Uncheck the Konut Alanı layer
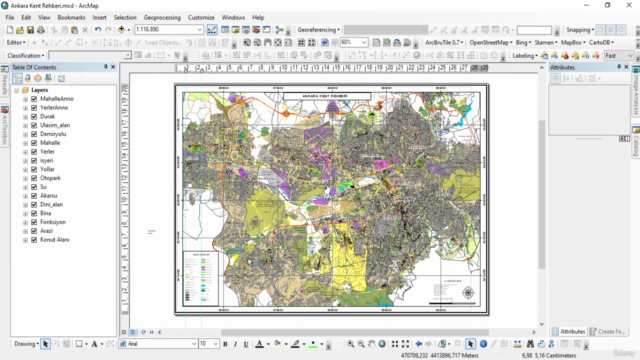 point(34,240)
